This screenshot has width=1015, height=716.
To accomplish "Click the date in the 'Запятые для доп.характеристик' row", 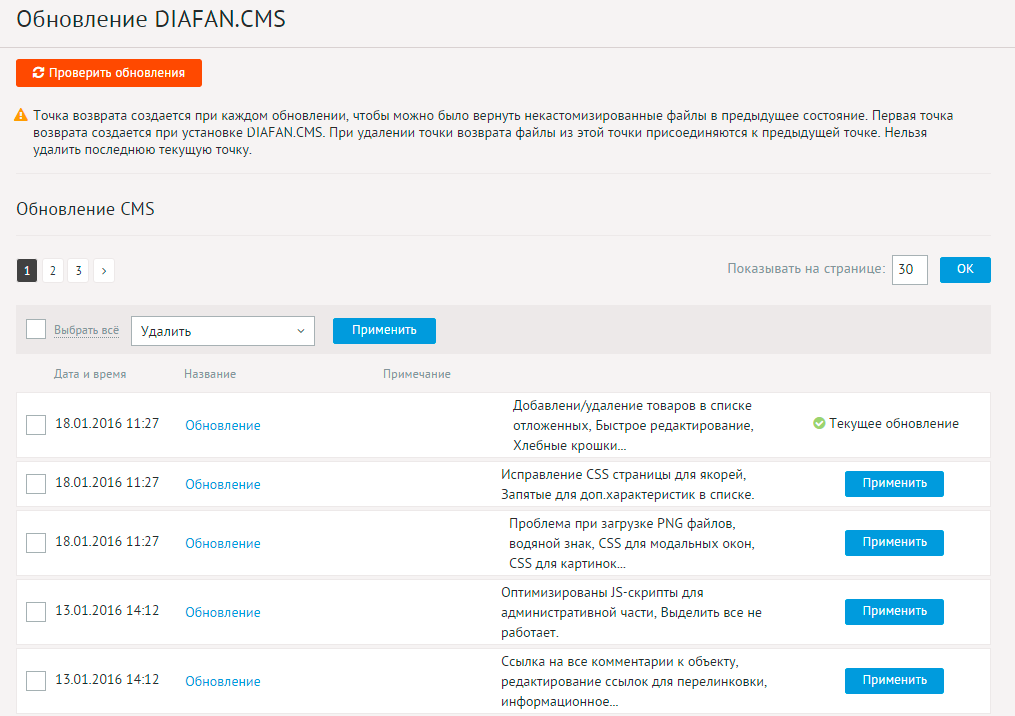I will (107, 482).
